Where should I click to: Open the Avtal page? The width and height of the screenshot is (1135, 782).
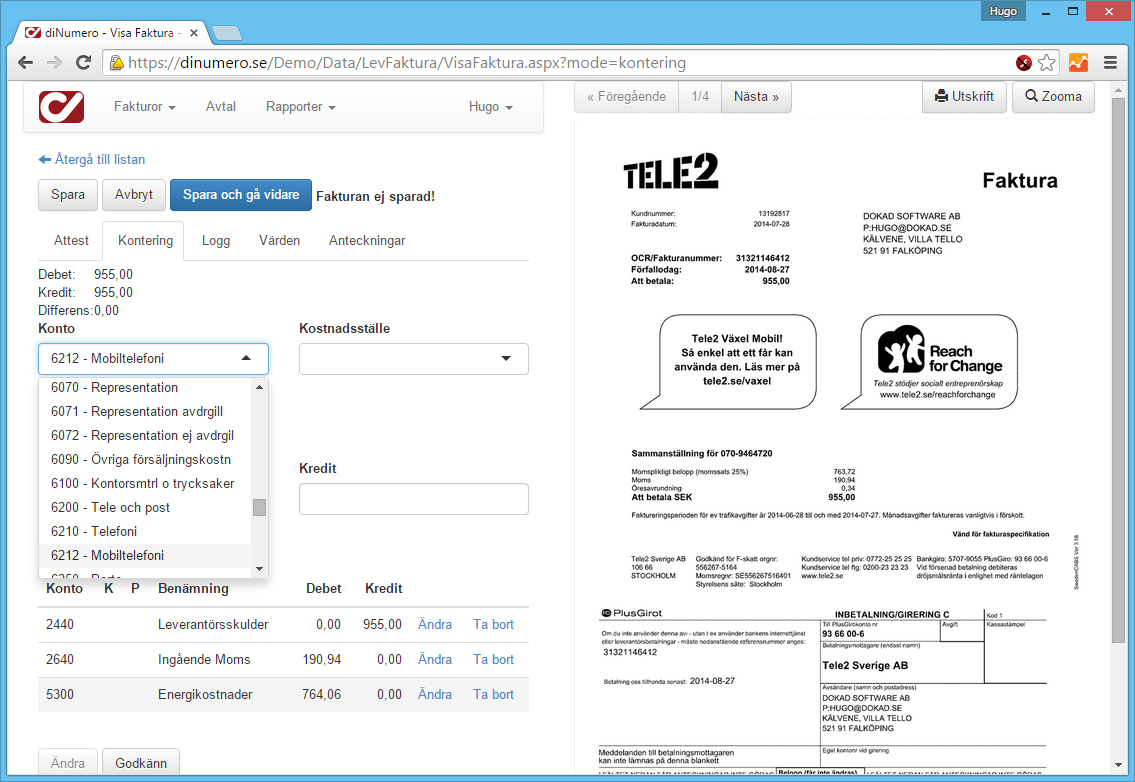[221, 106]
